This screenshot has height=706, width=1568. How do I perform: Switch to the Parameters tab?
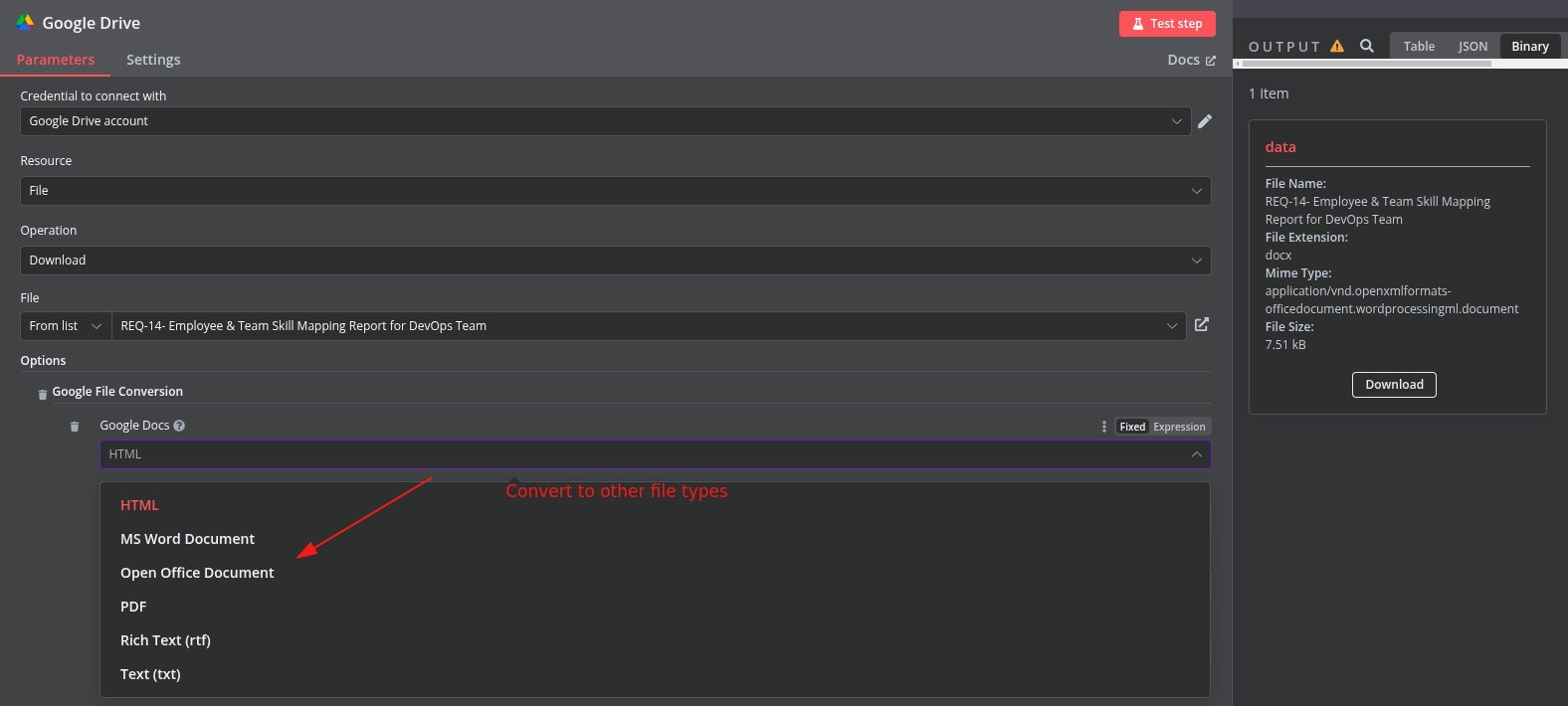point(56,60)
